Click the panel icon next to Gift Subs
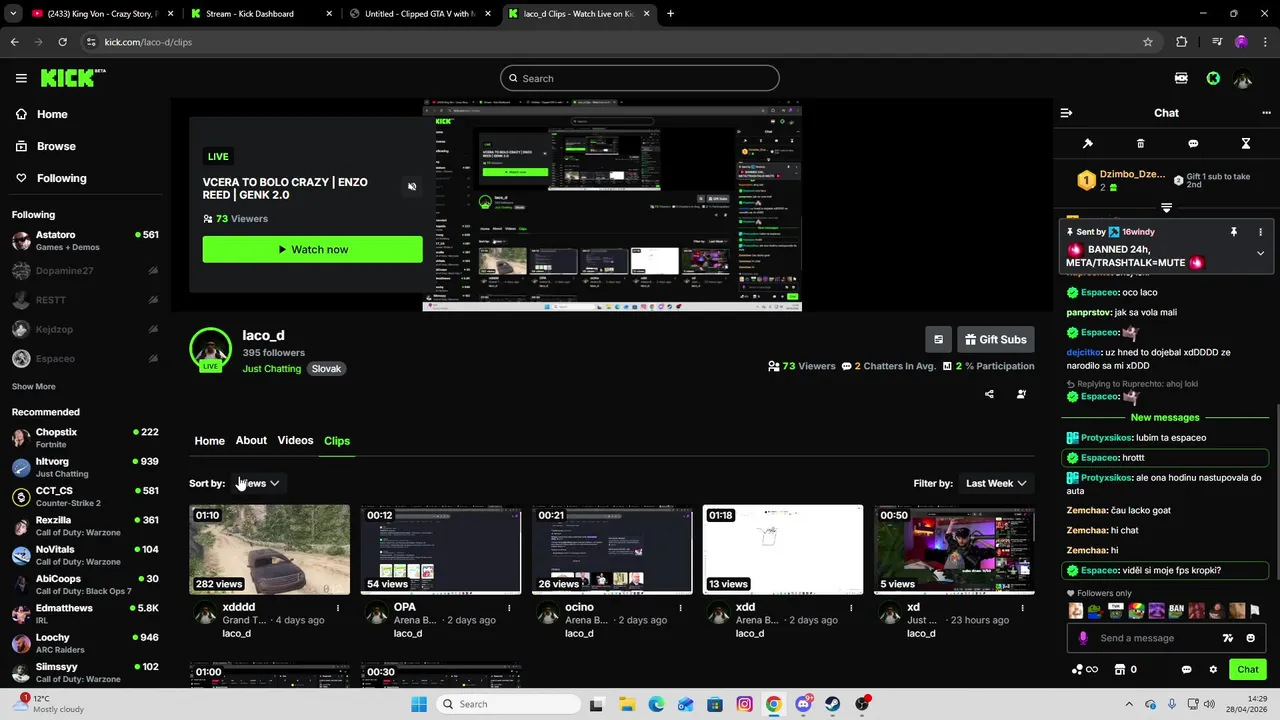Image resolution: width=1280 pixels, height=720 pixels. [x=938, y=340]
